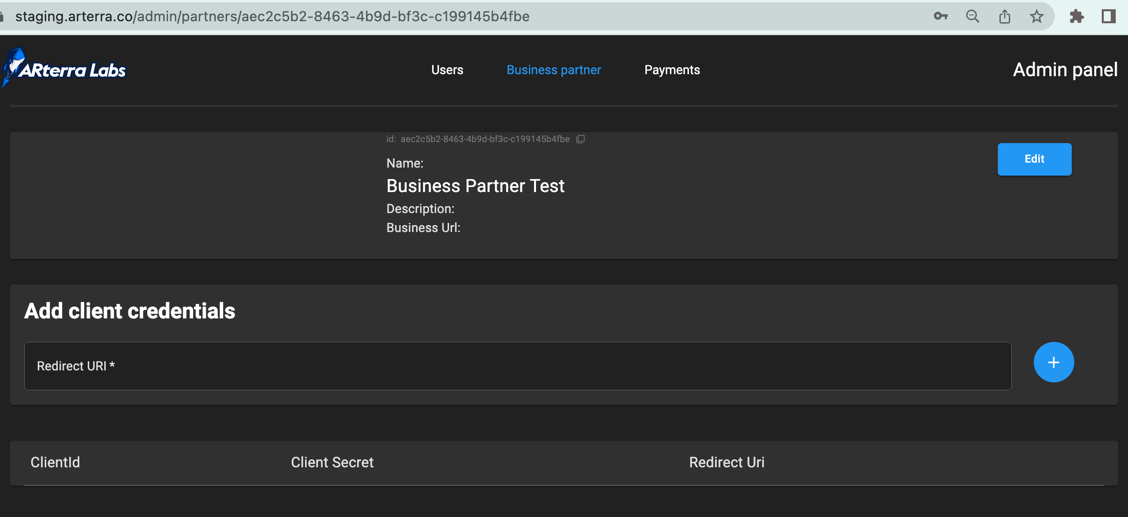Viewport: 1128px width, 517px height.
Task: Click the Description label
Action: 421,209
